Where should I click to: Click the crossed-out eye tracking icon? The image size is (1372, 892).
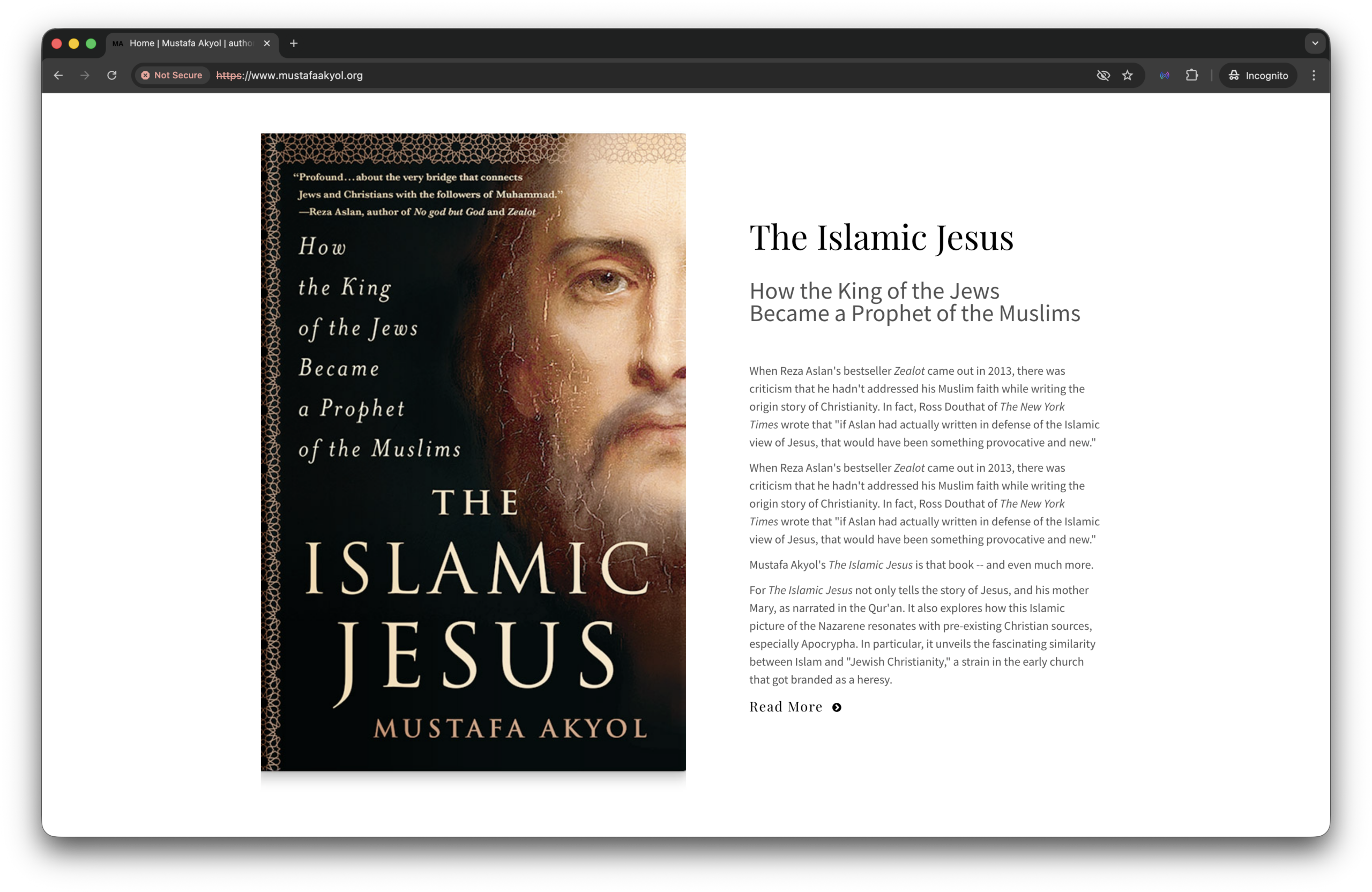[x=1103, y=76]
